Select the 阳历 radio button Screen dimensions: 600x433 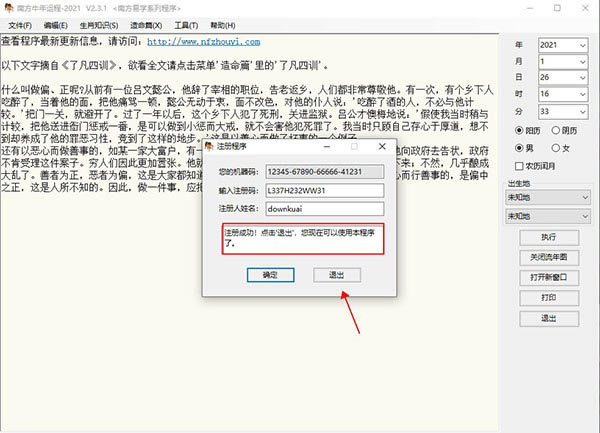[x=519, y=130]
